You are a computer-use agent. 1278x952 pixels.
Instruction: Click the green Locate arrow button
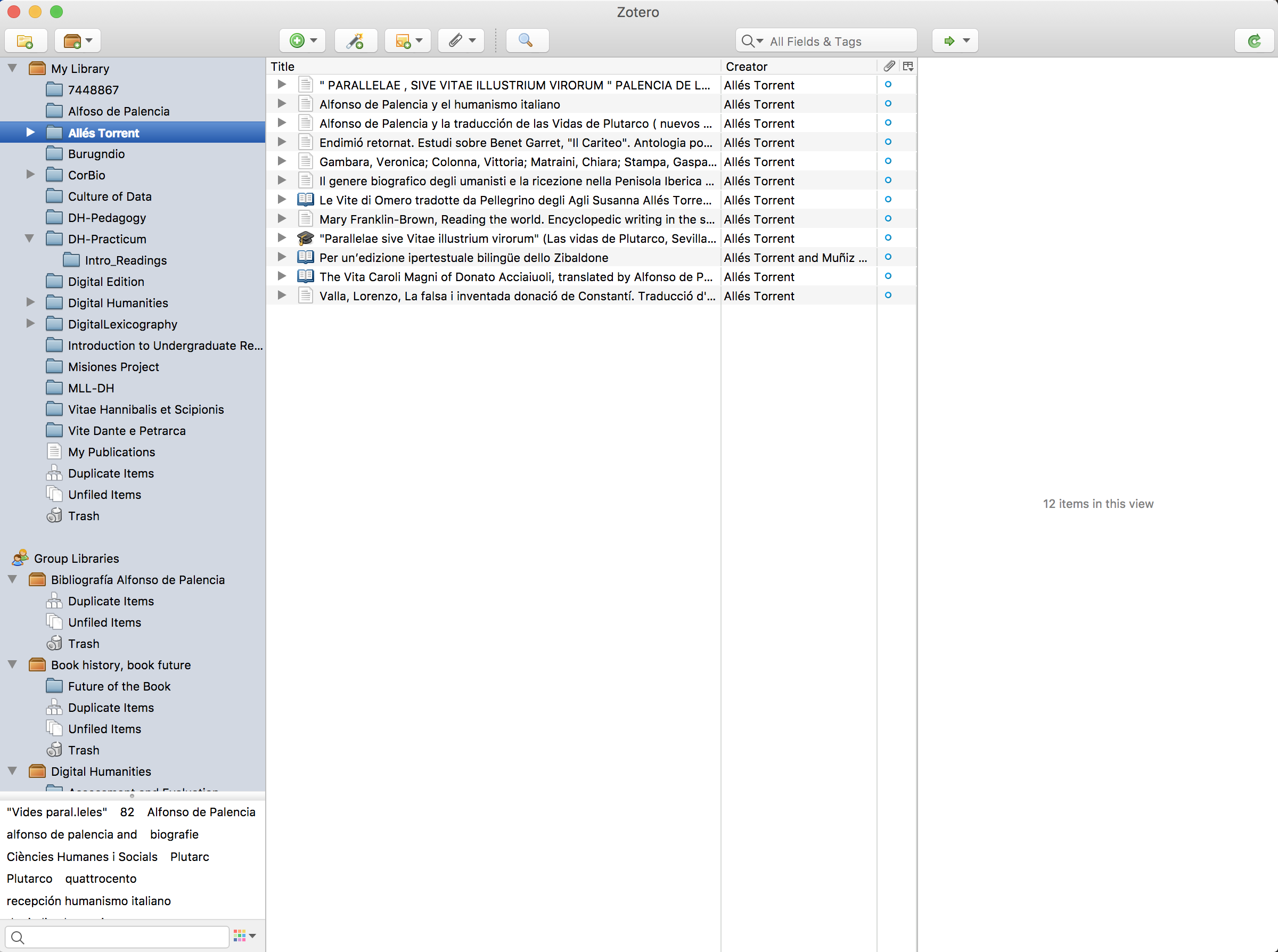point(955,41)
